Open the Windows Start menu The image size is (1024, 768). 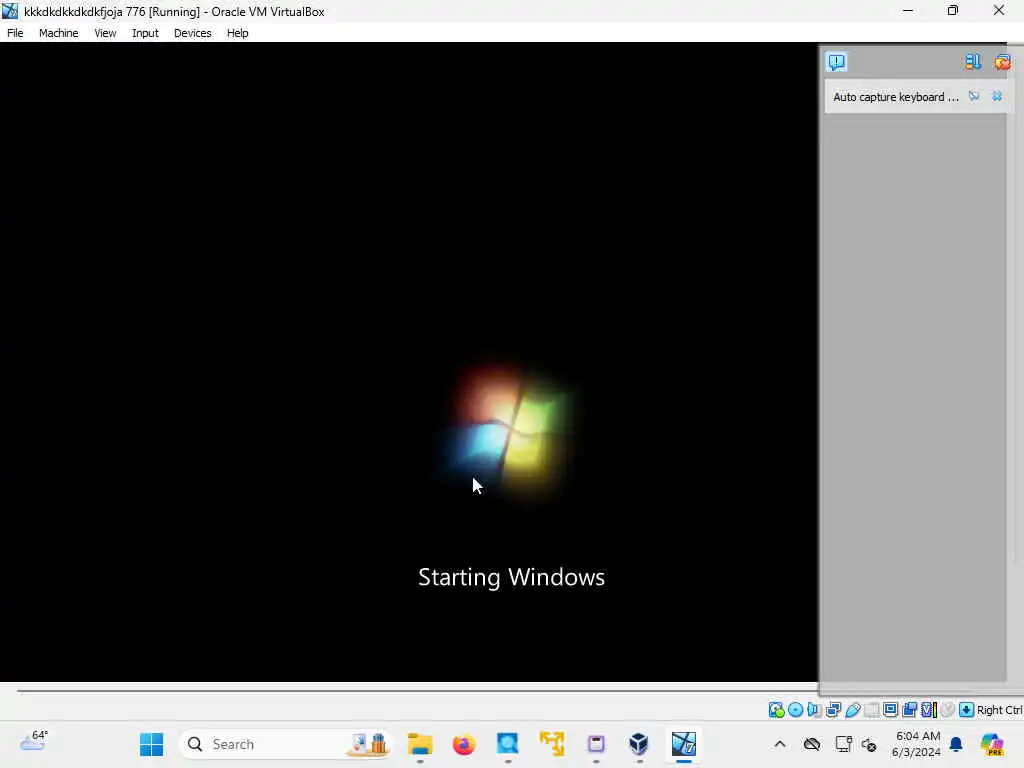pyautogui.click(x=152, y=744)
